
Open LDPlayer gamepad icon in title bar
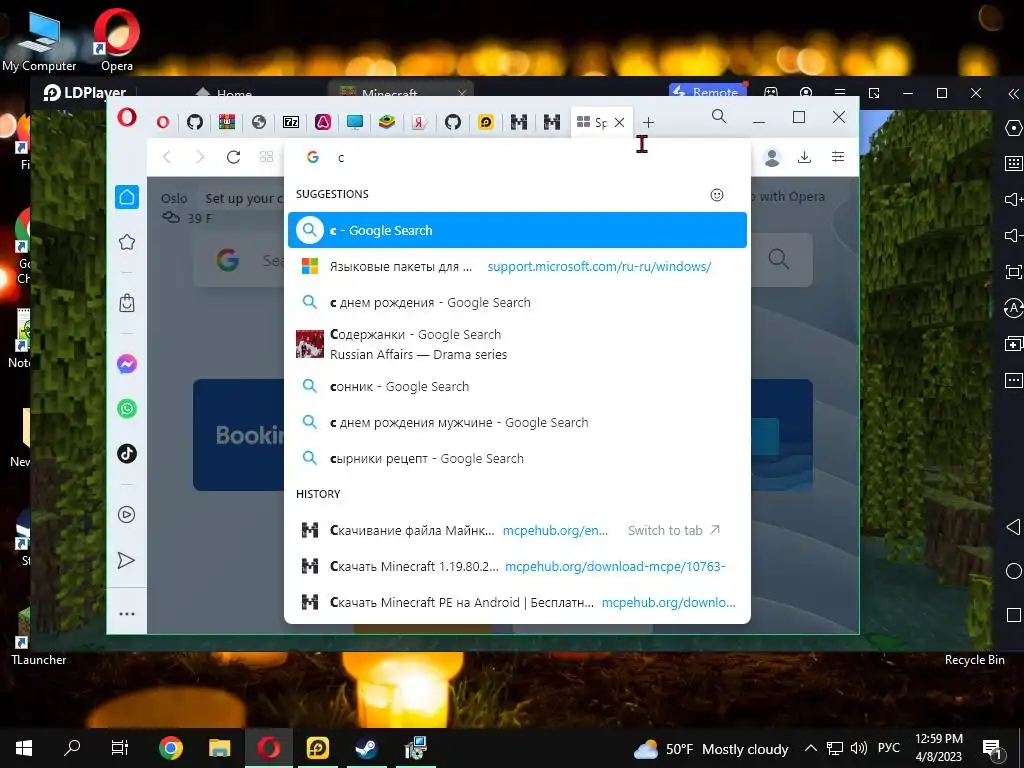(x=771, y=93)
